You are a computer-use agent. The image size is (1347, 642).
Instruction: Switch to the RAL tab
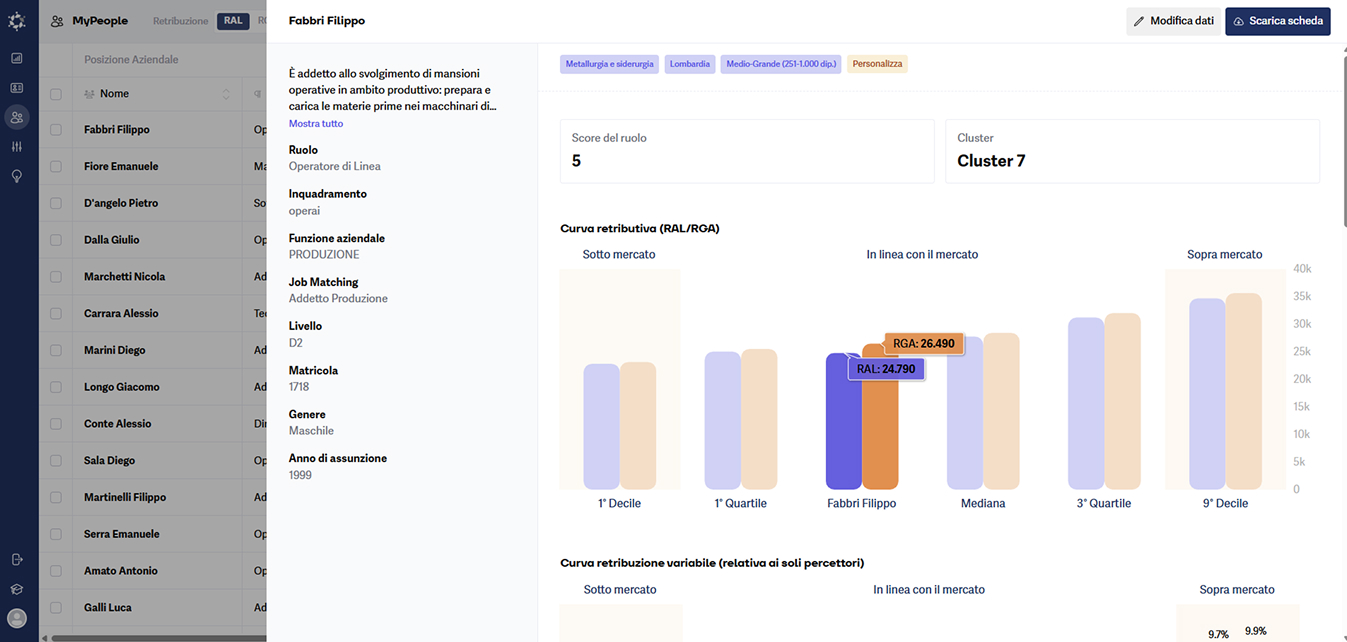(233, 21)
